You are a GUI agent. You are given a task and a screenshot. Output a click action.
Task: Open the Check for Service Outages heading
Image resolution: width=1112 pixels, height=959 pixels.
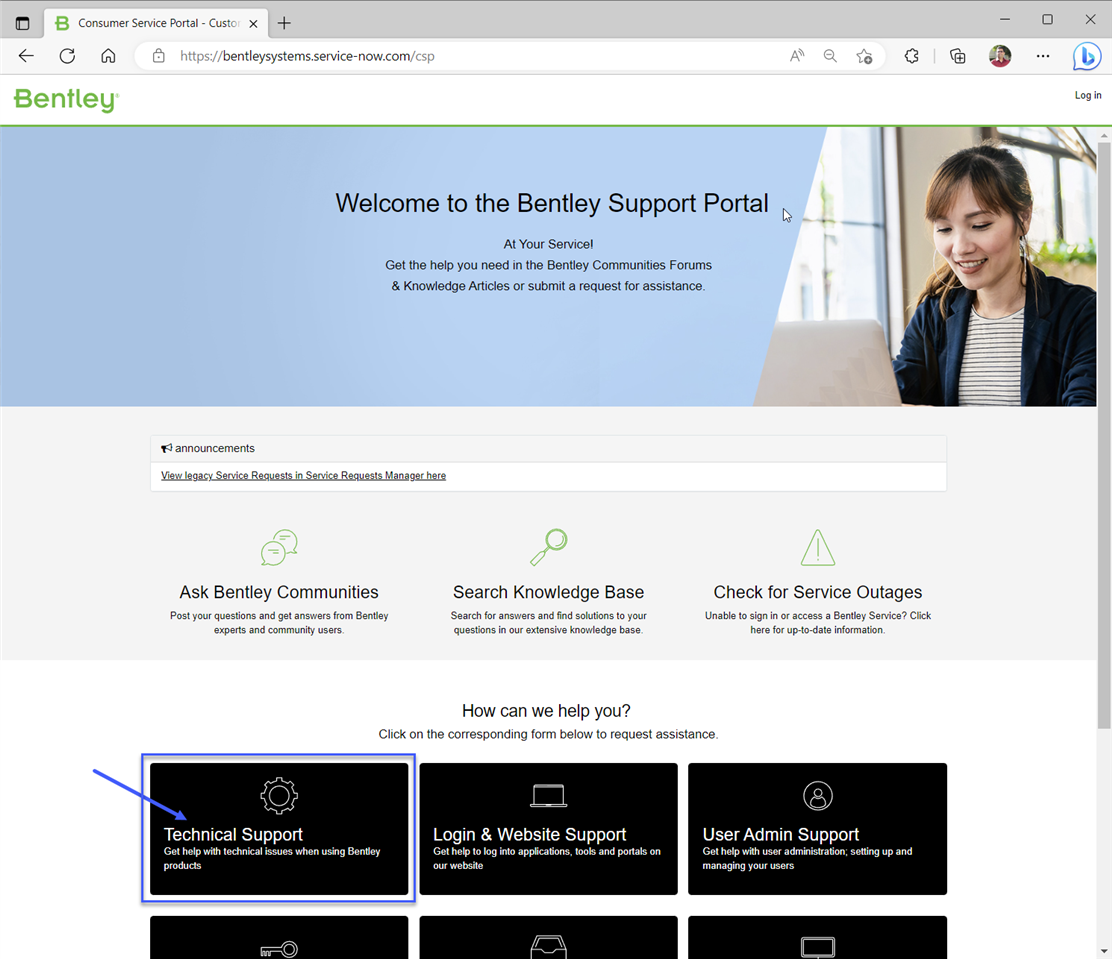click(818, 592)
